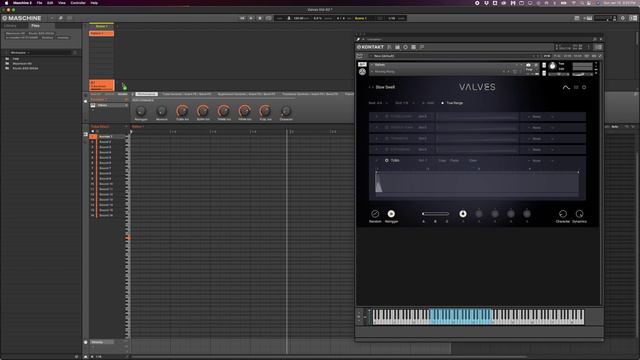Viewport: 640px width, 360px height.
Task: Select the Macintosh HD folder
Action: (22, 64)
